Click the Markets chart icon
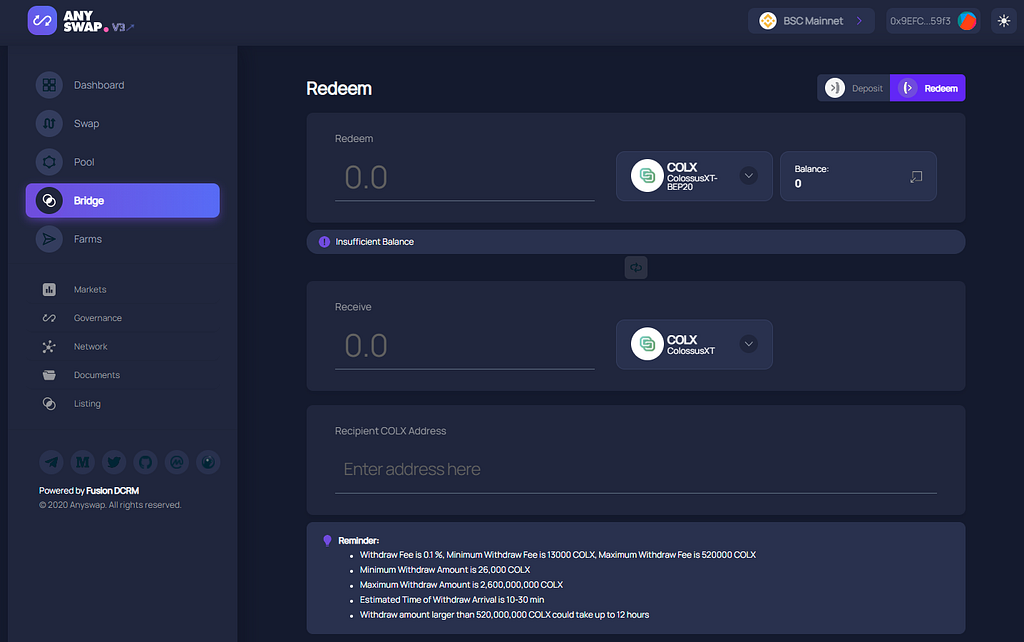This screenshot has height=642, width=1024. pos(49,289)
